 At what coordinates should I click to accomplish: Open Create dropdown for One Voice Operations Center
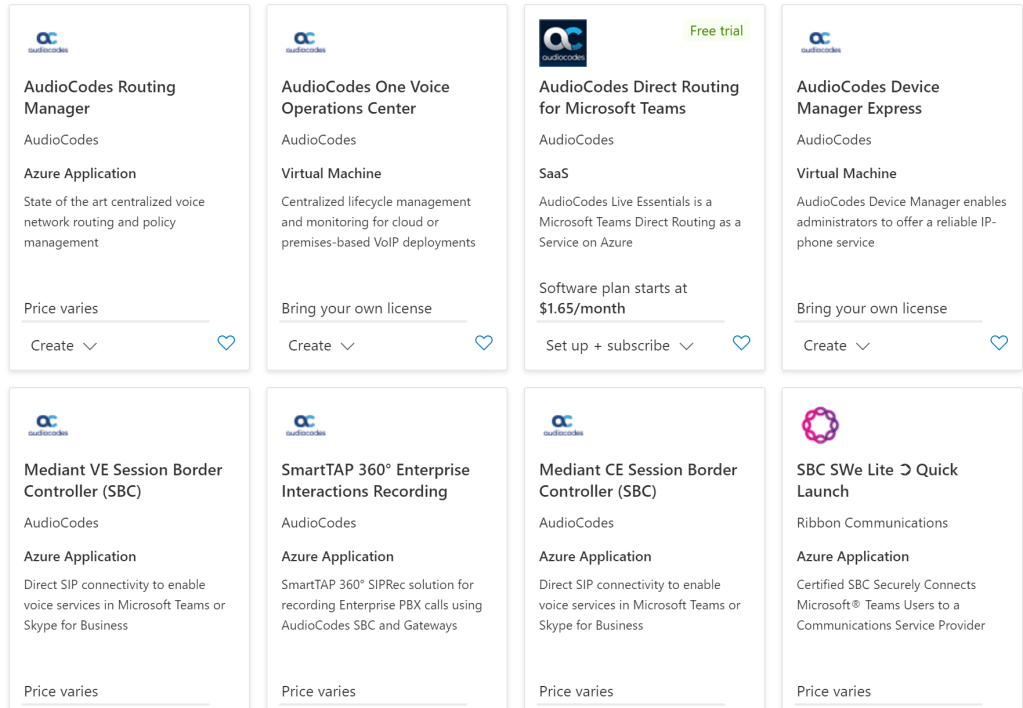click(321, 346)
